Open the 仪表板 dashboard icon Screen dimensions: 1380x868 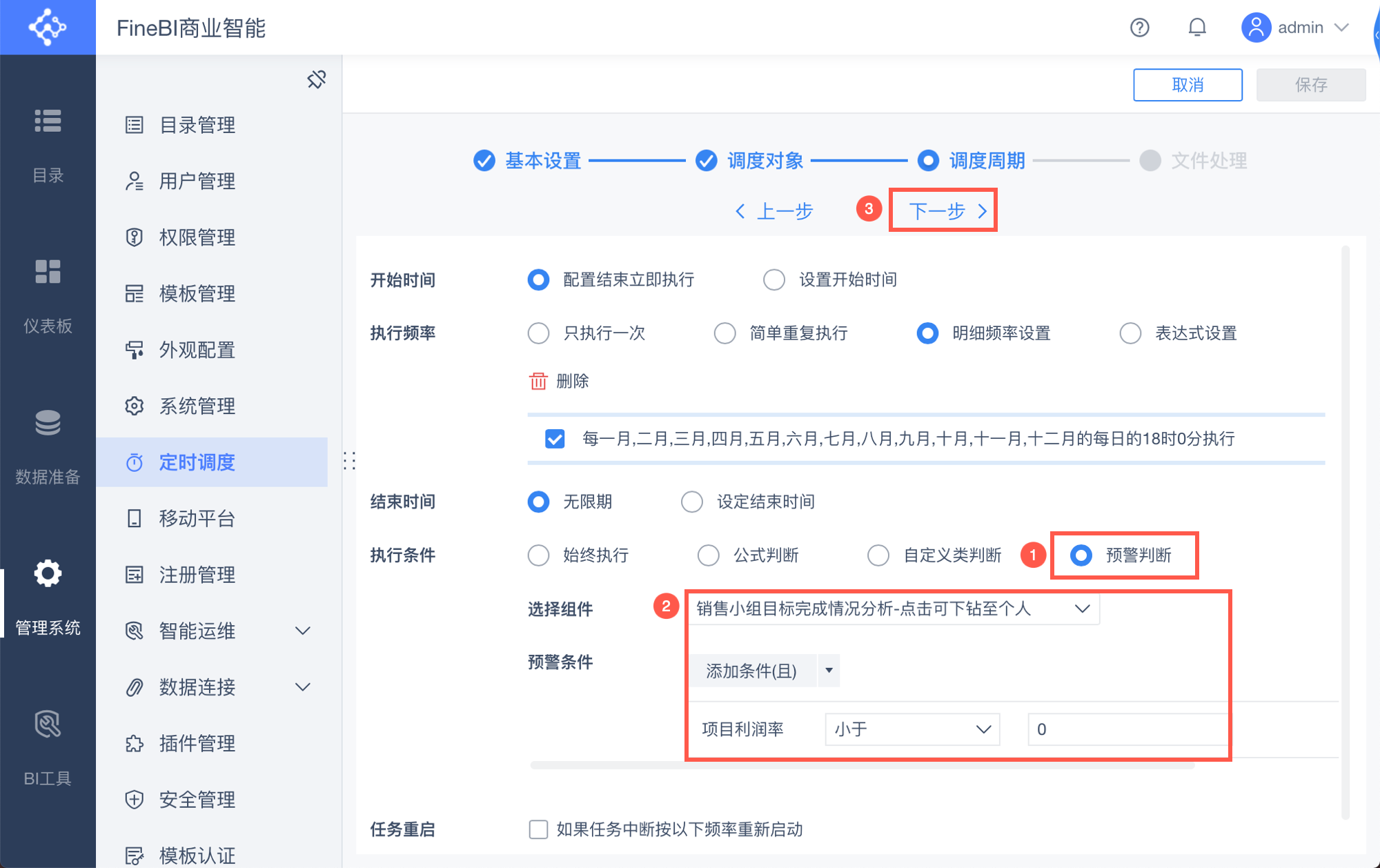pyautogui.click(x=48, y=272)
